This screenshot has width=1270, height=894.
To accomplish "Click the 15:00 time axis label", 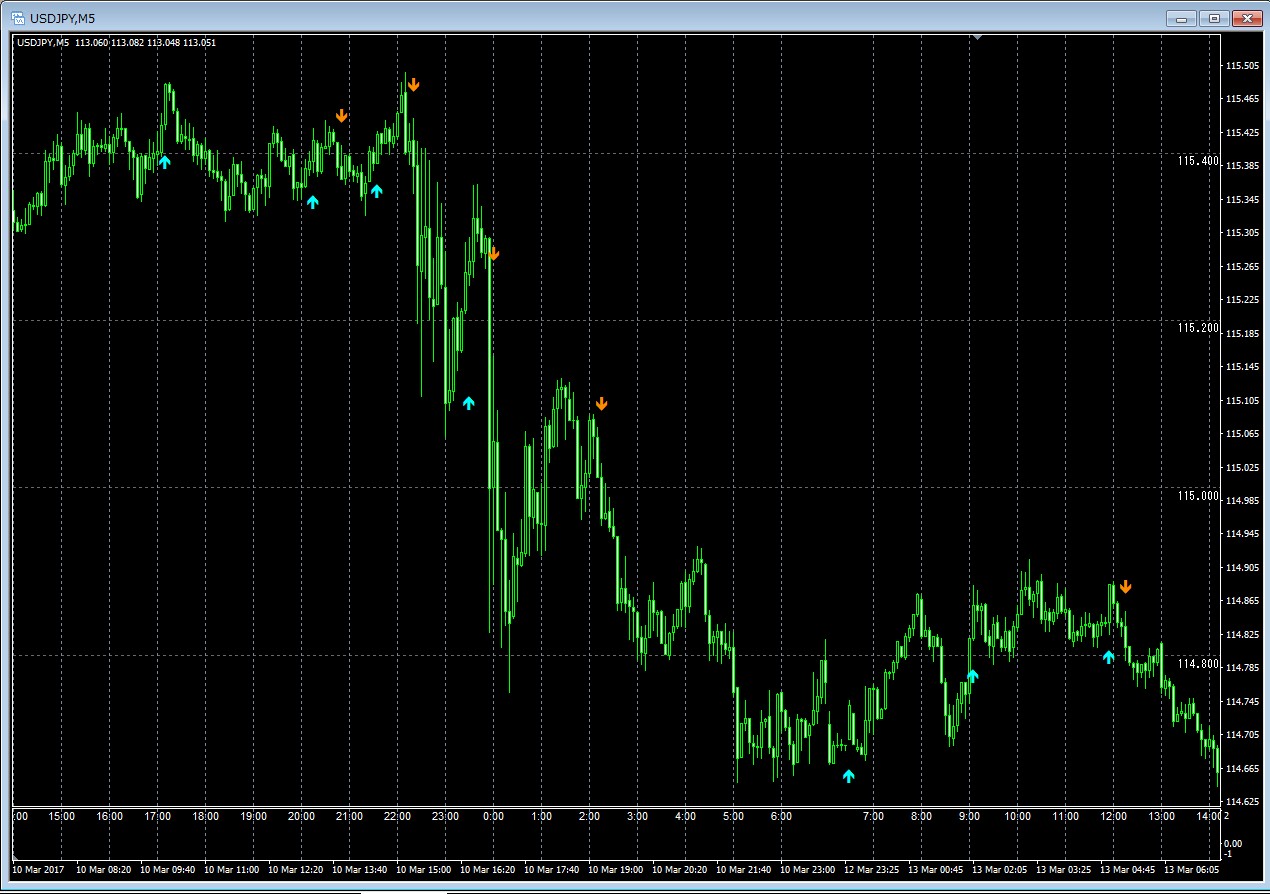I will (61, 817).
